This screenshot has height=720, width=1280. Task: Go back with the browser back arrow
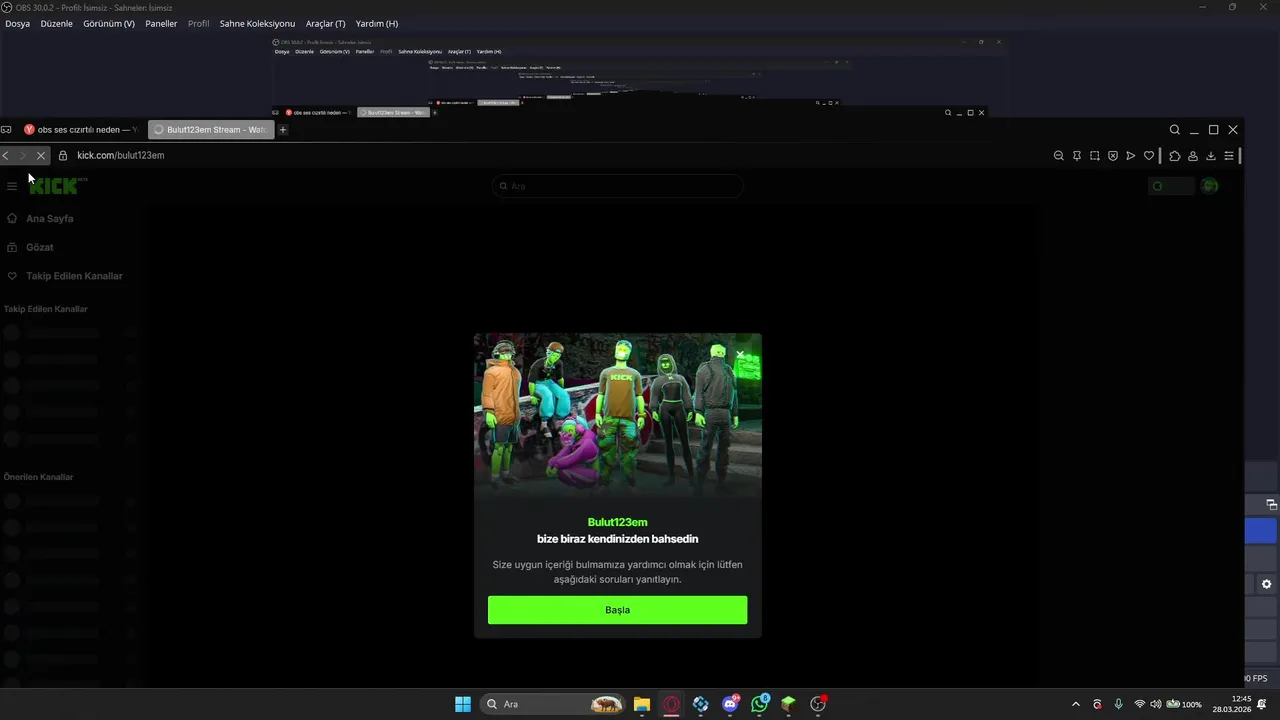(x=6, y=155)
